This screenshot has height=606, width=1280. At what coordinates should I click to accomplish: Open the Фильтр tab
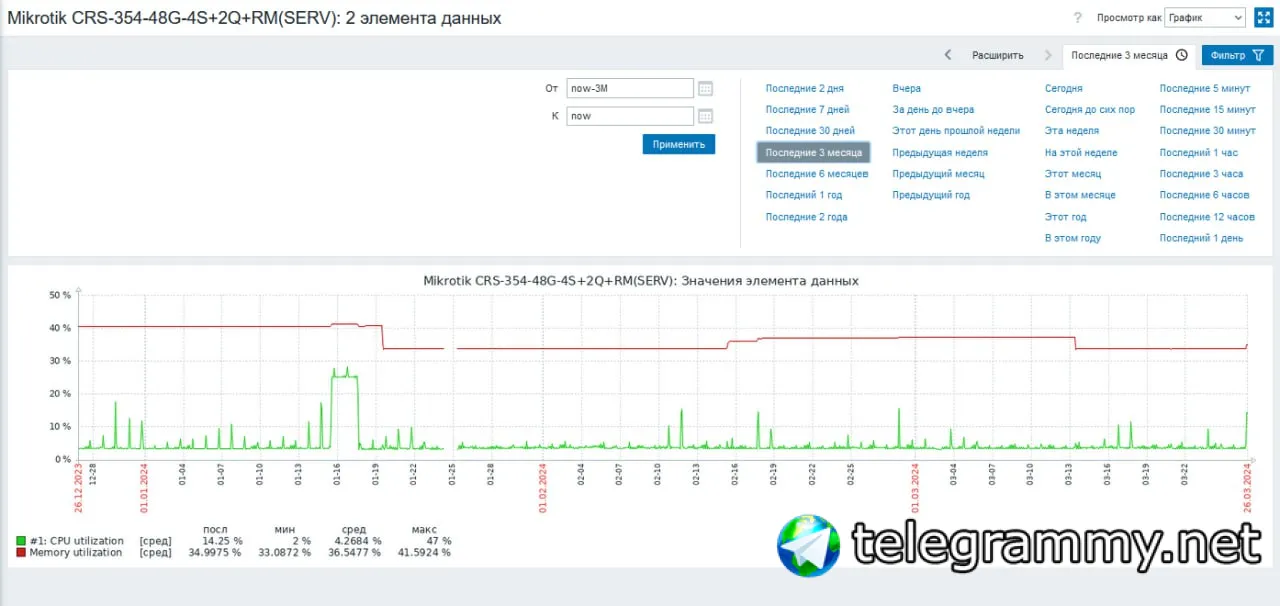[x=1237, y=55]
